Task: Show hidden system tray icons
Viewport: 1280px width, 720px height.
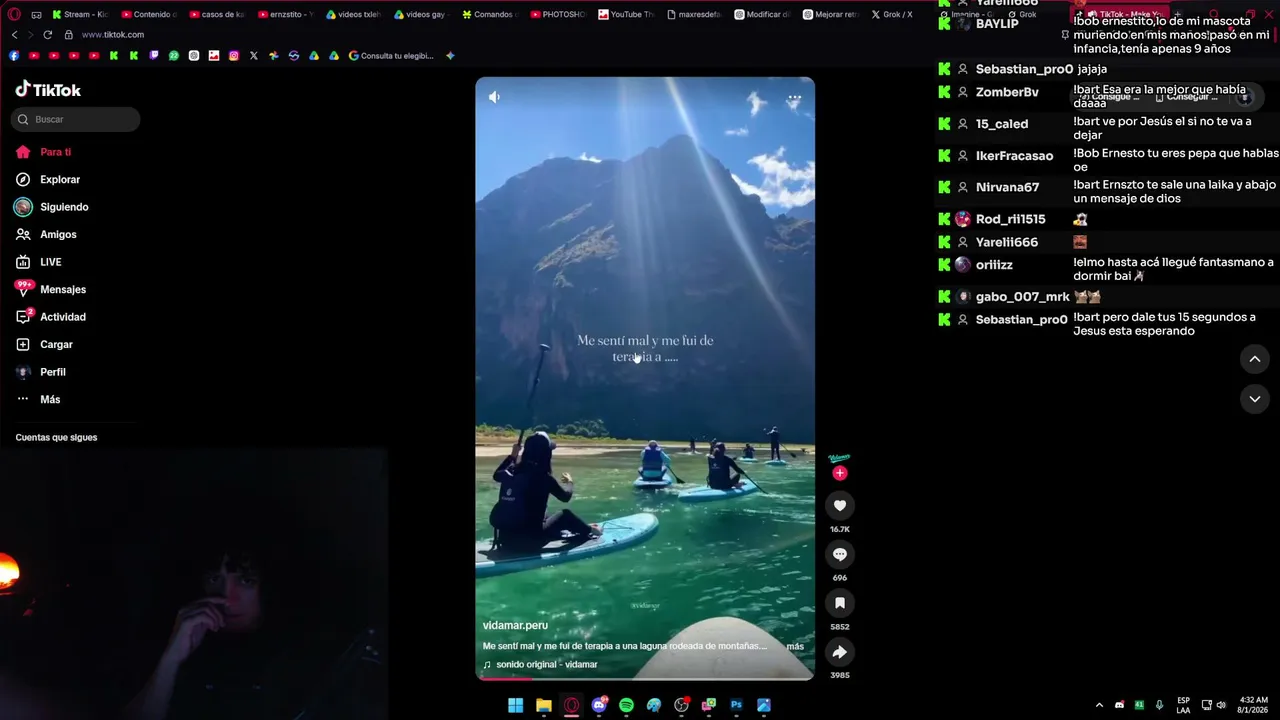Action: pos(1099,705)
